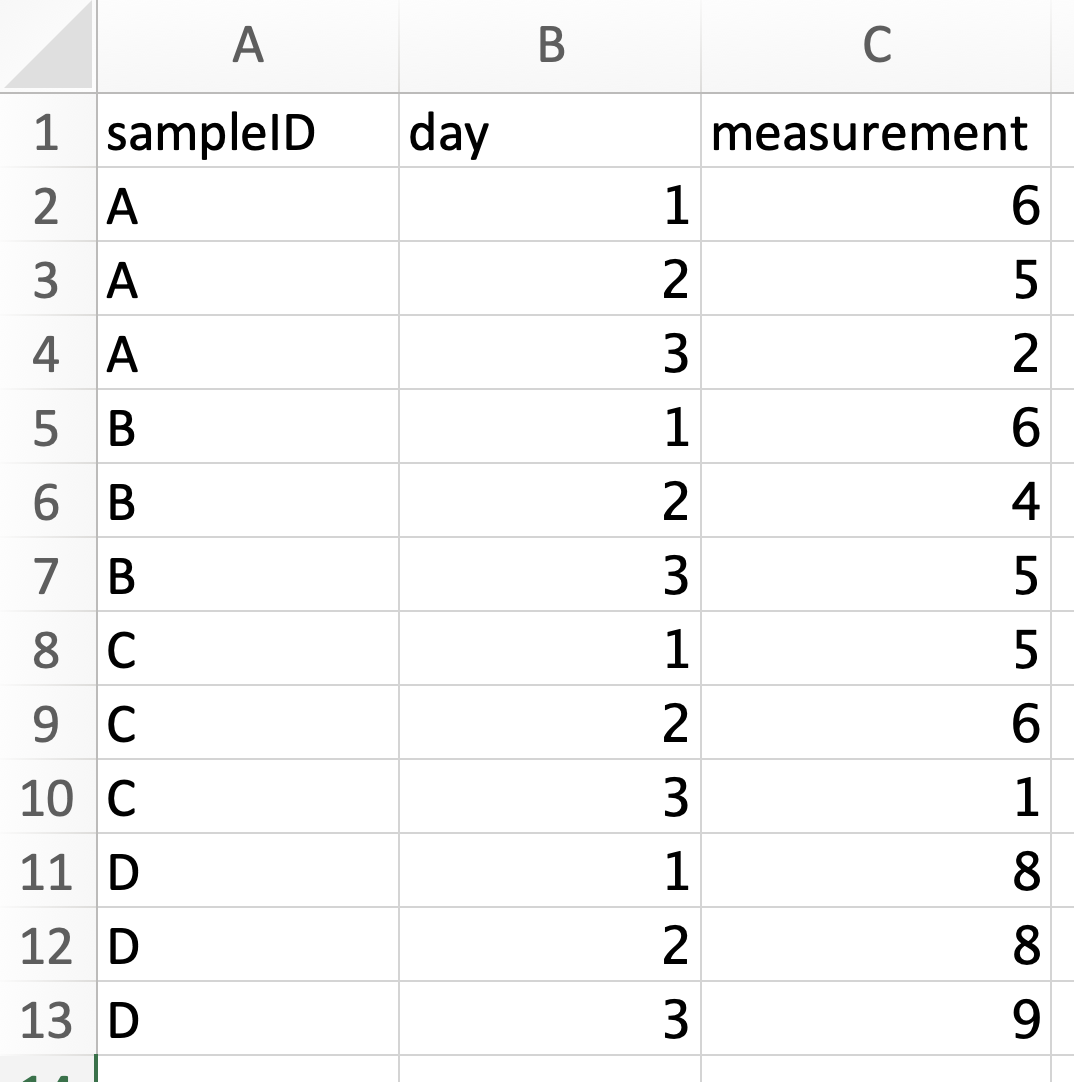Click cell C6 with measurement 4
The width and height of the screenshot is (1074, 1082).
pyautogui.click(x=876, y=502)
